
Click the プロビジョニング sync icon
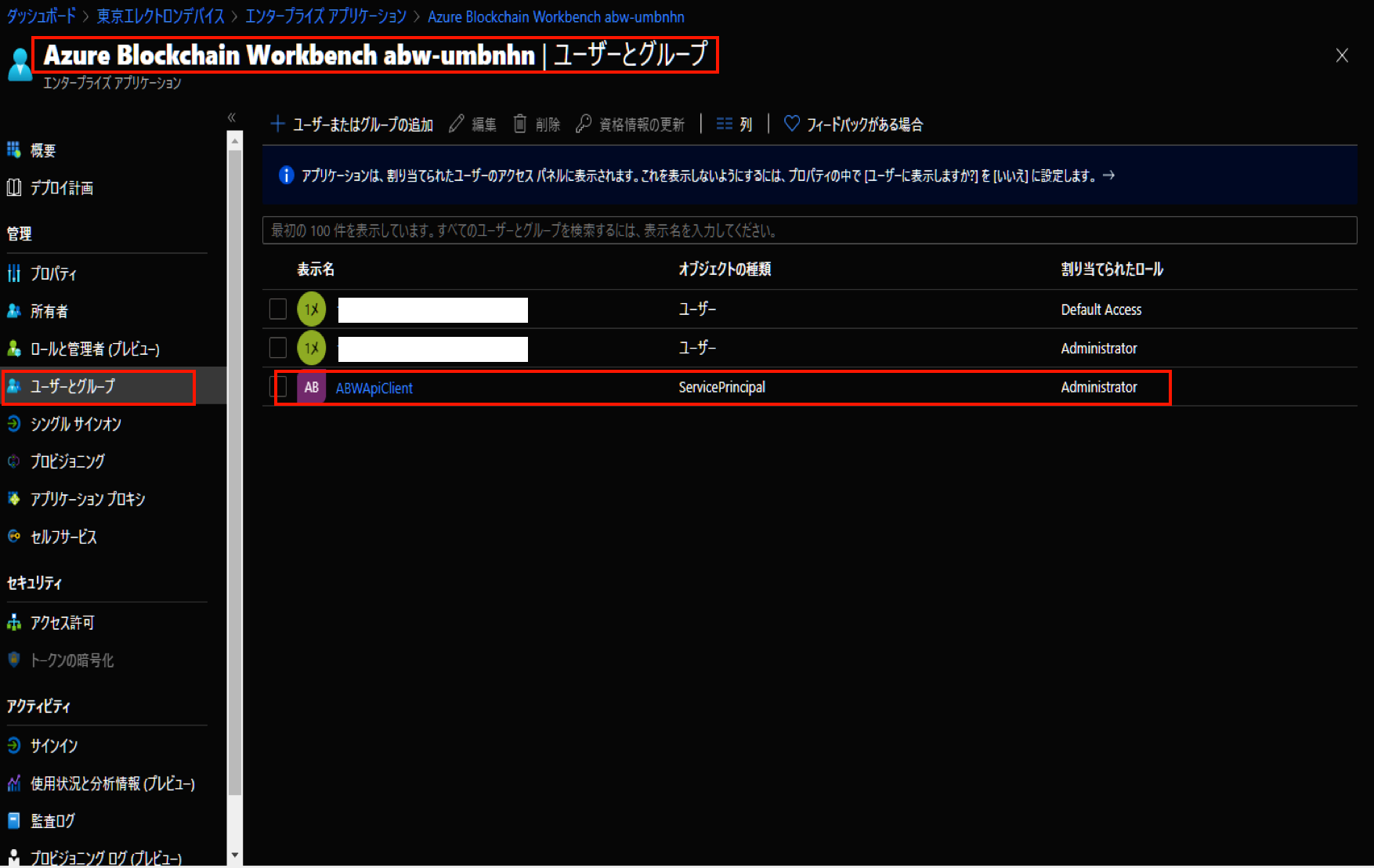14,461
